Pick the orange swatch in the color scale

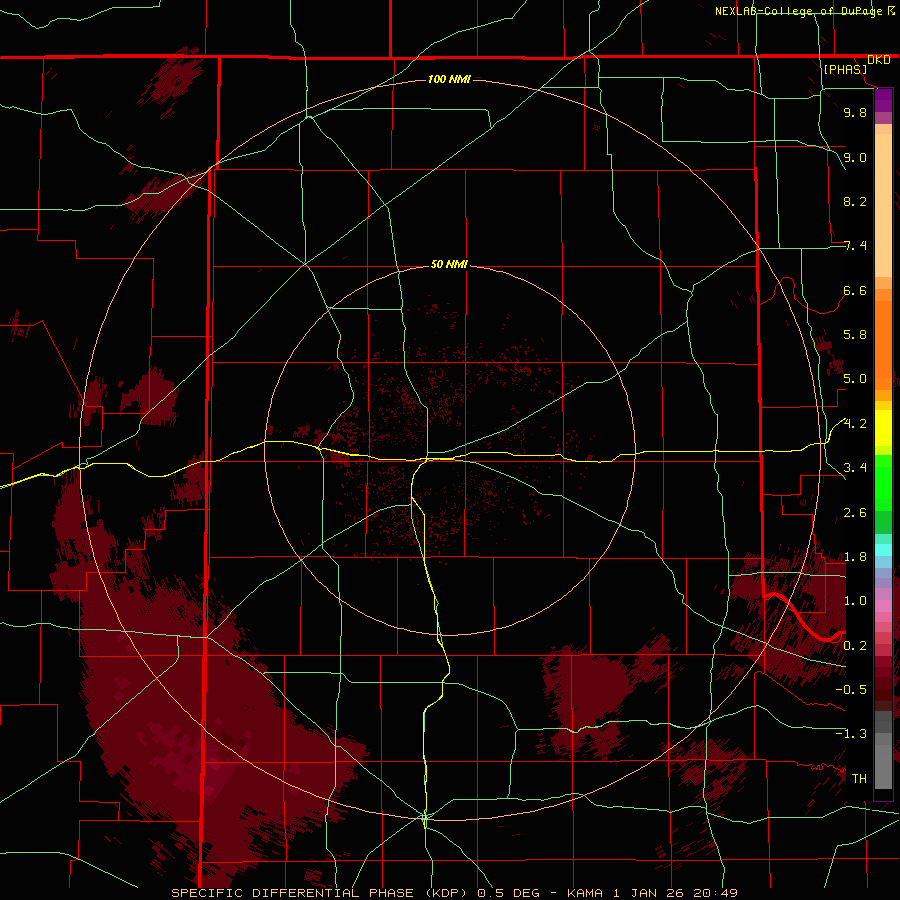(x=883, y=344)
